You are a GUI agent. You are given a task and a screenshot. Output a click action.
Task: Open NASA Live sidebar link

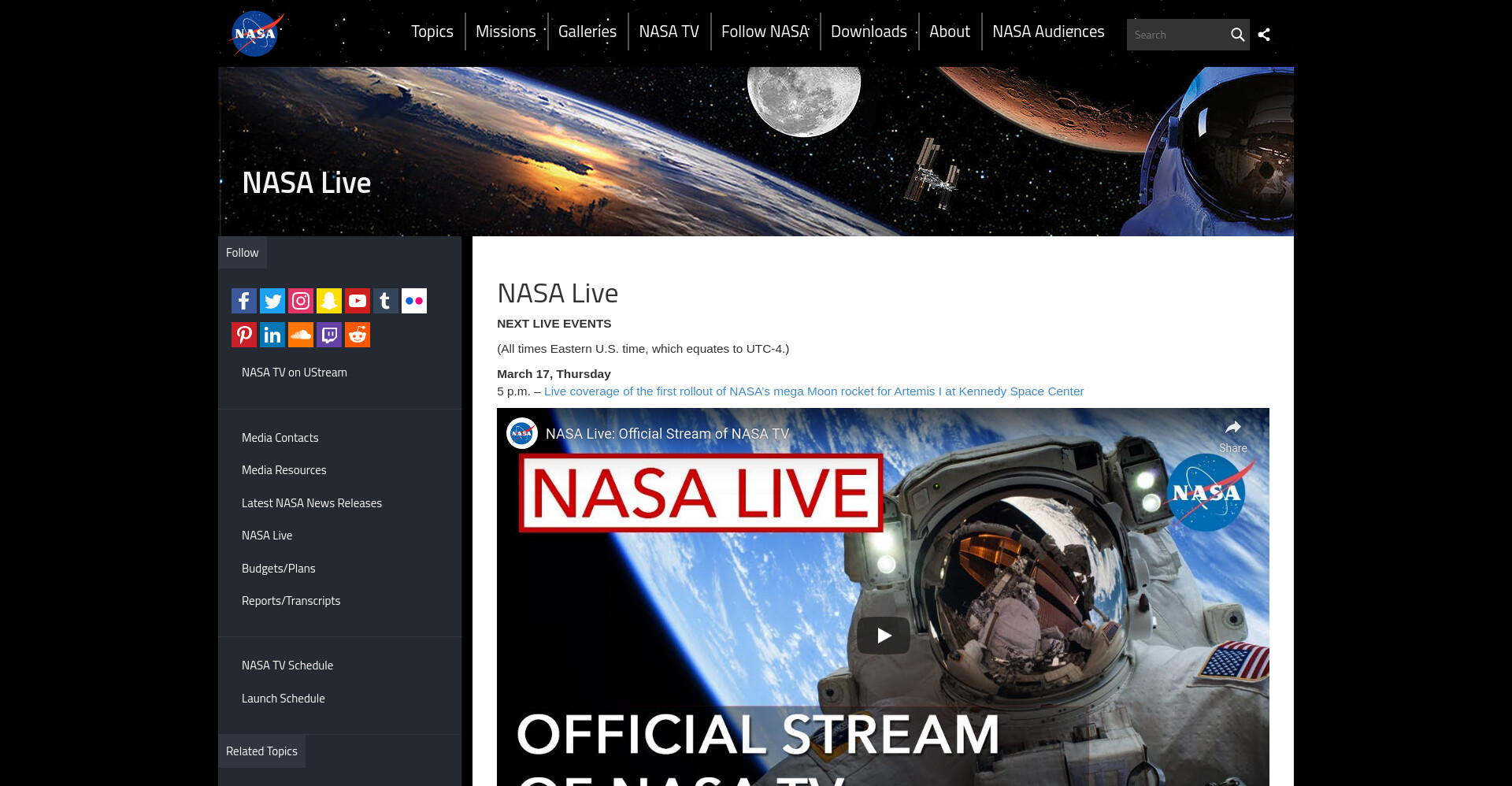point(267,536)
